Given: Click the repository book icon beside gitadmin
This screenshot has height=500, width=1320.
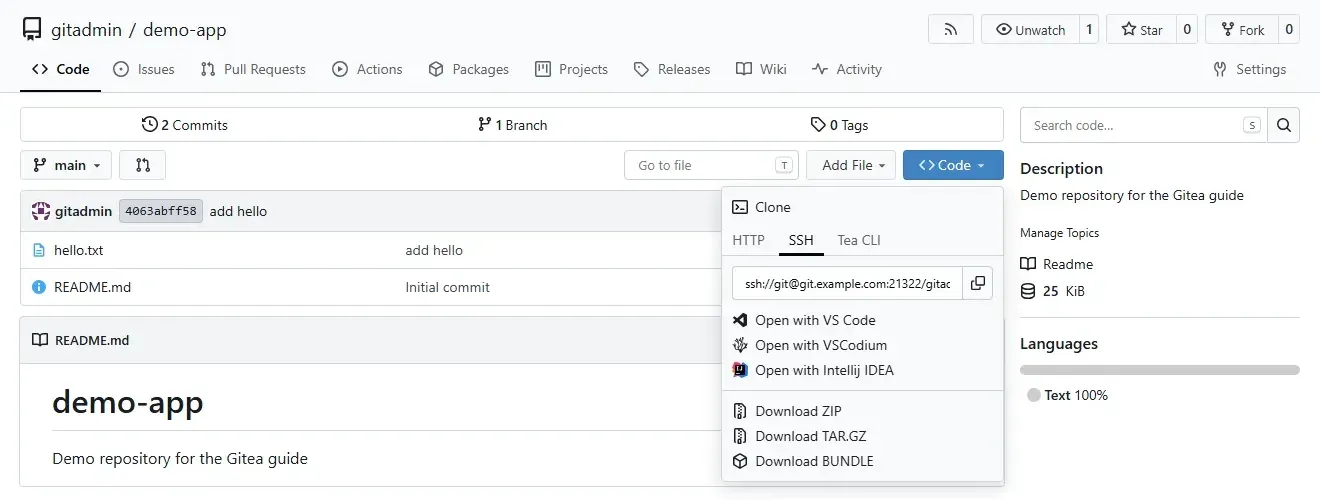Looking at the screenshot, I should coord(32,29).
